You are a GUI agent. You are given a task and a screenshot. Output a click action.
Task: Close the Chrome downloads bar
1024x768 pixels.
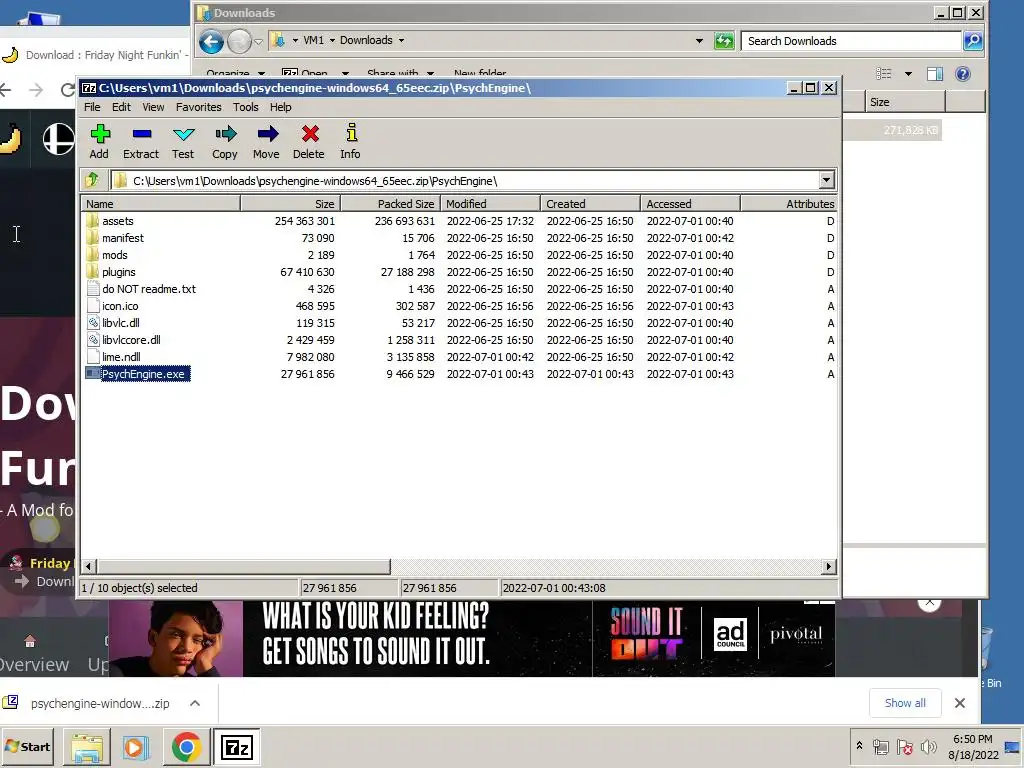pyautogui.click(x=959, y=703)
